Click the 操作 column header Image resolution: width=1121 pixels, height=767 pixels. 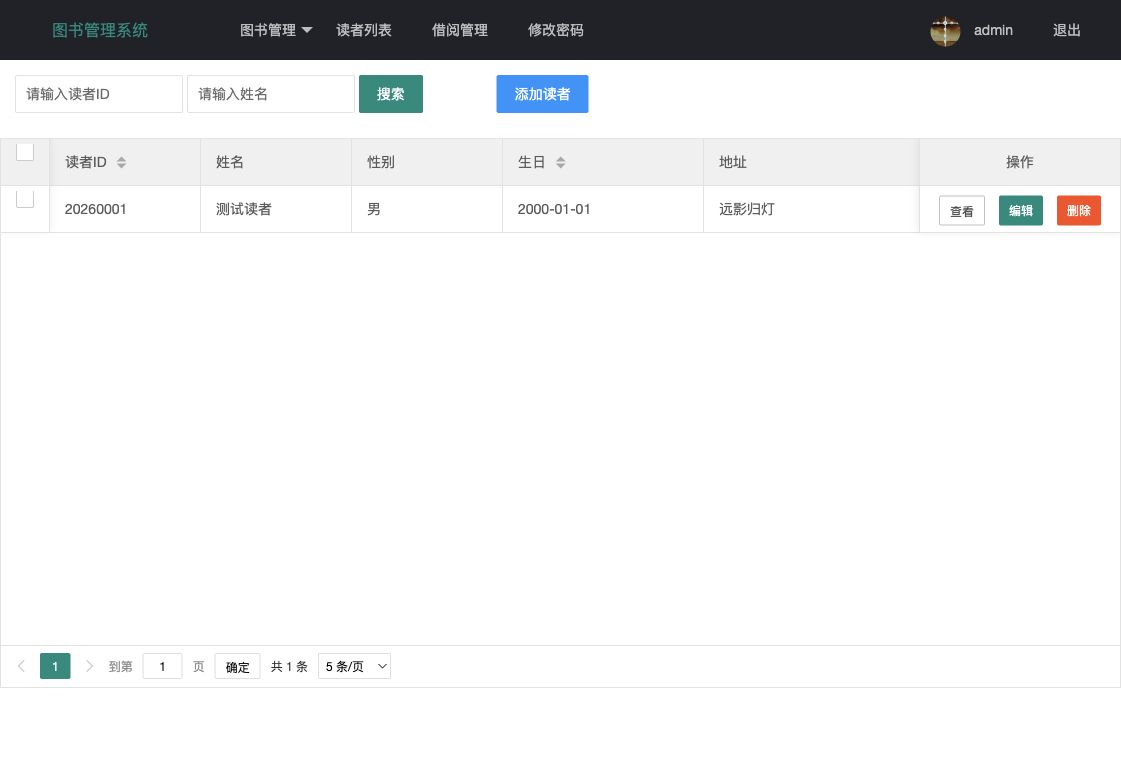pyautogui.click(x=1019, y=162)
